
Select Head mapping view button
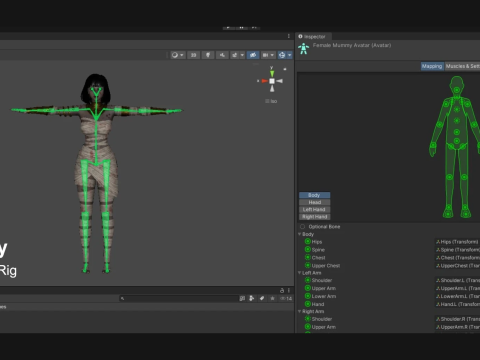pos(314,202)
